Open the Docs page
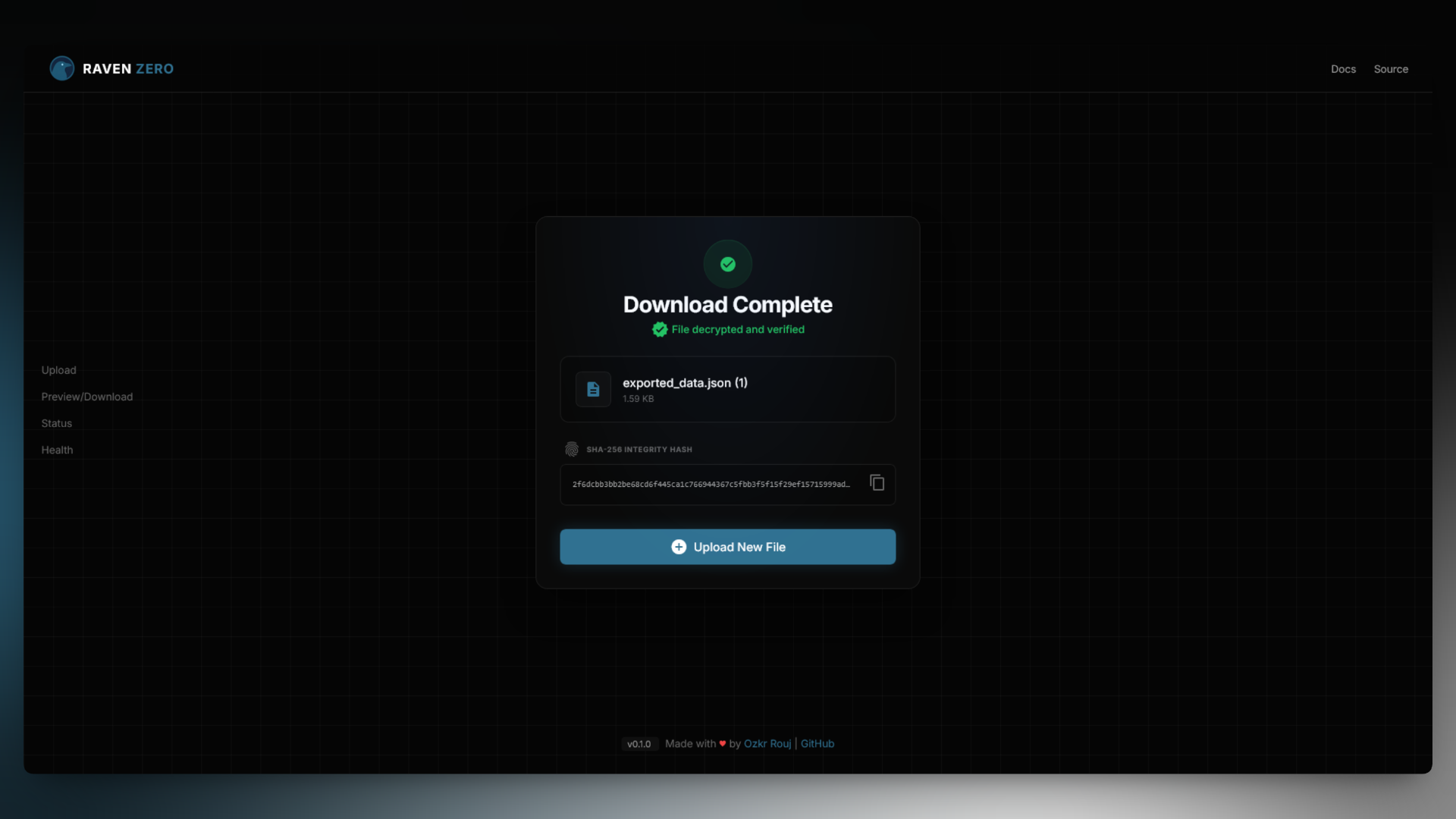The image size is (1456, 819). pyautogui.click(x=1343, y=69)
